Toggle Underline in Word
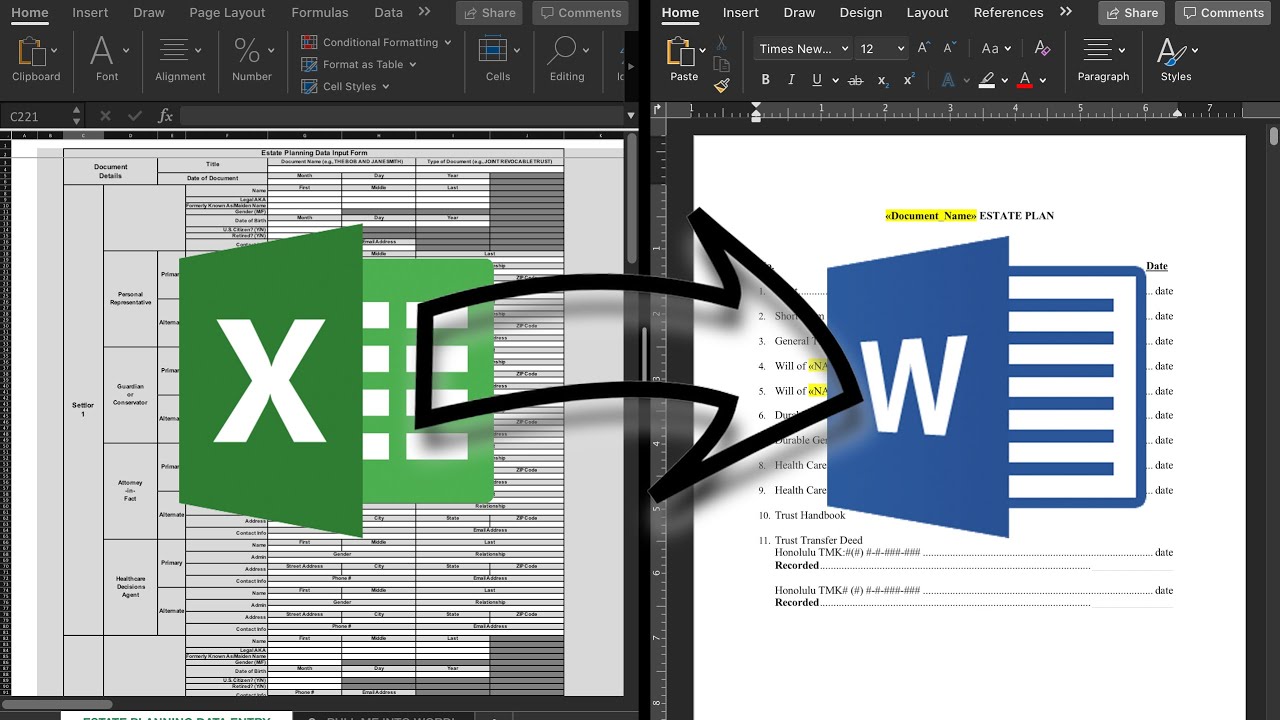Image resolution: width=1280 pixels, height=720 pixels. click(x=817, y=80)
